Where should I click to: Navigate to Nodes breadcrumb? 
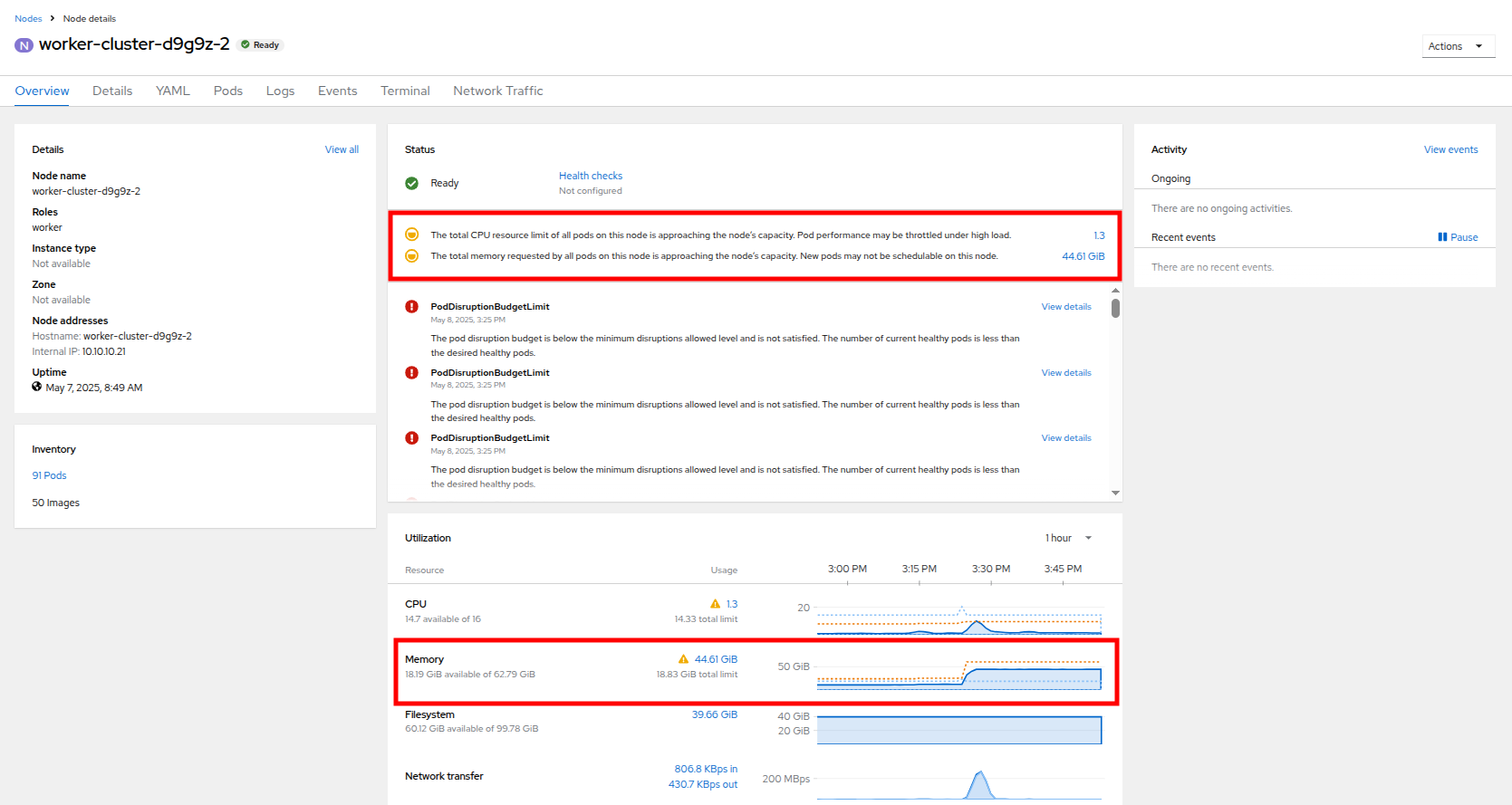[28, 18]
